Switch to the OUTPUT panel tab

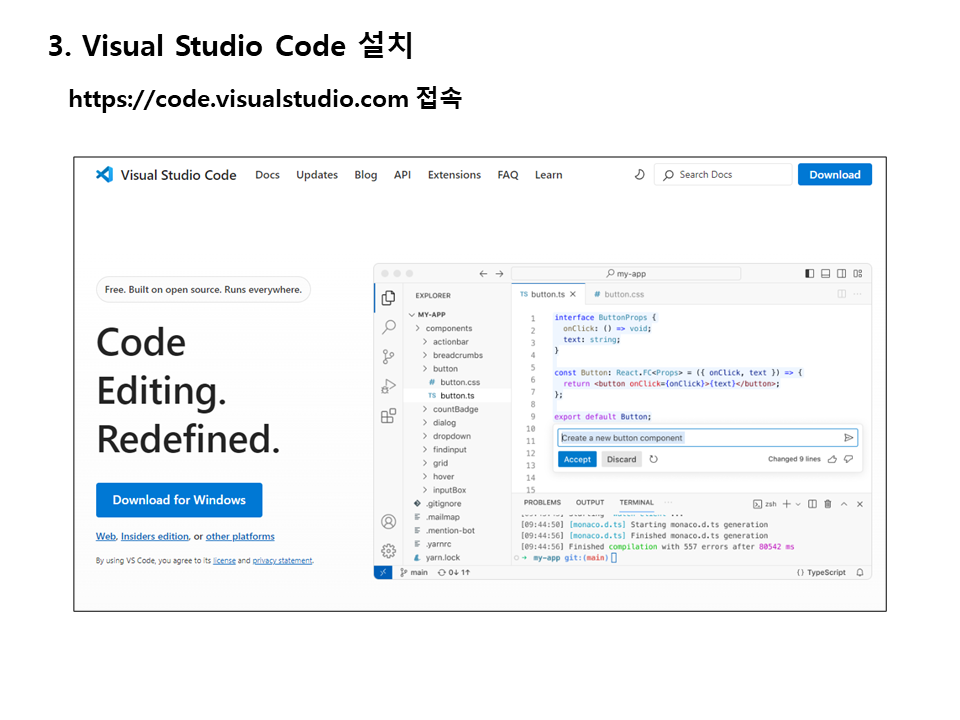coord(590,503)
